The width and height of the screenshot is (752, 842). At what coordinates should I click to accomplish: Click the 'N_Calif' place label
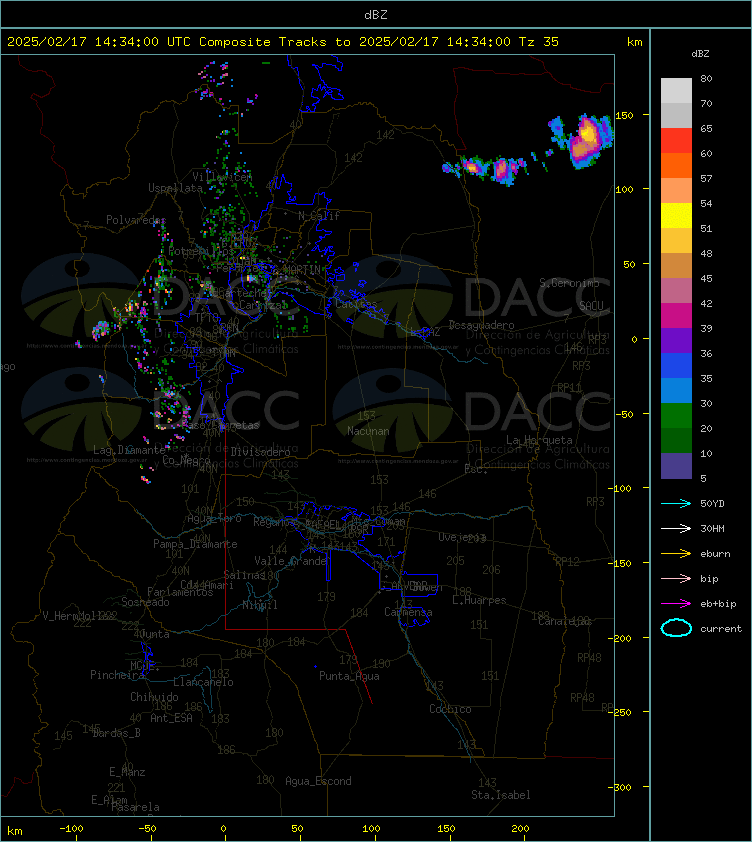[319, 216]
